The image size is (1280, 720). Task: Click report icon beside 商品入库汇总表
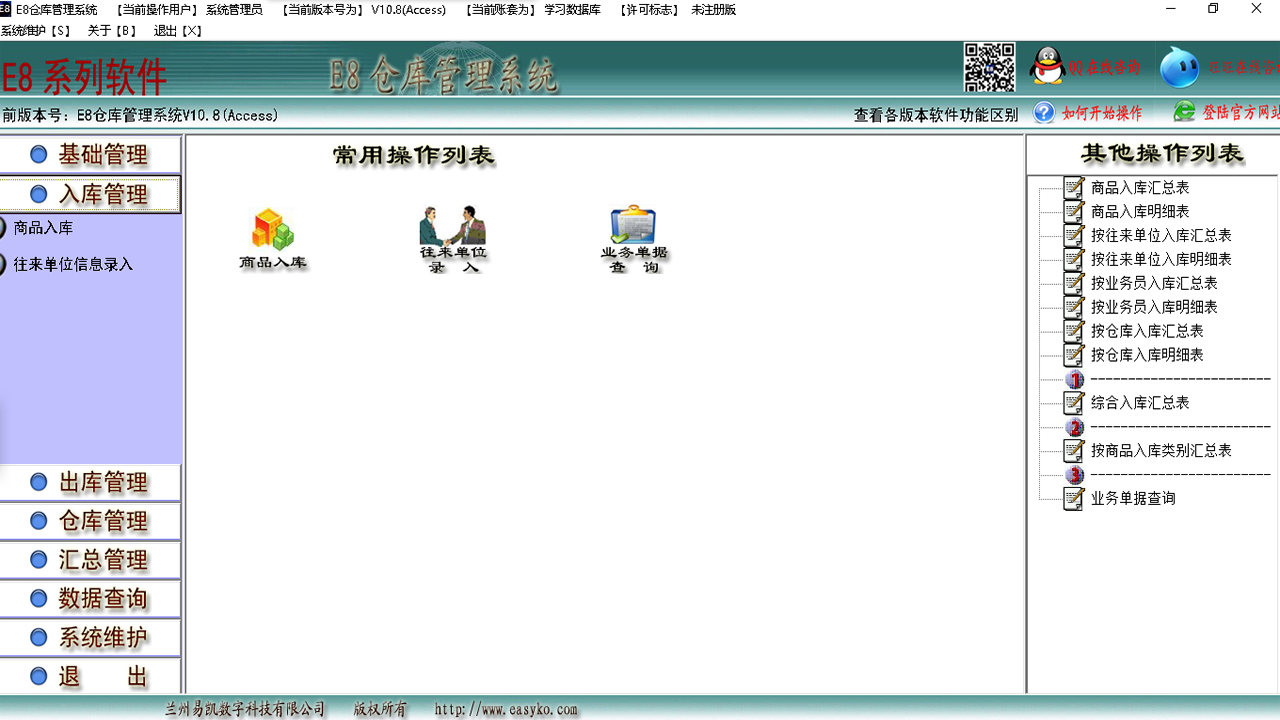coord(1074,187)
